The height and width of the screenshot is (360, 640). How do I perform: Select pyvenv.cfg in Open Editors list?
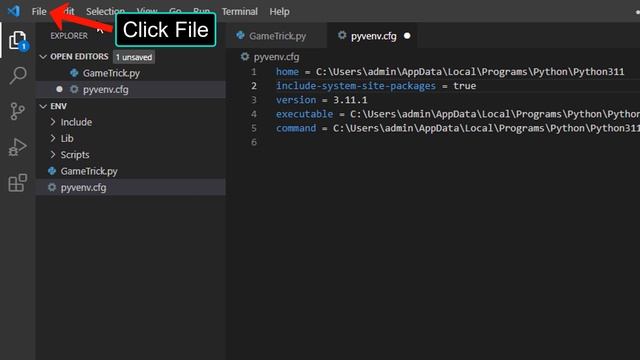click(x=131, y=89)
